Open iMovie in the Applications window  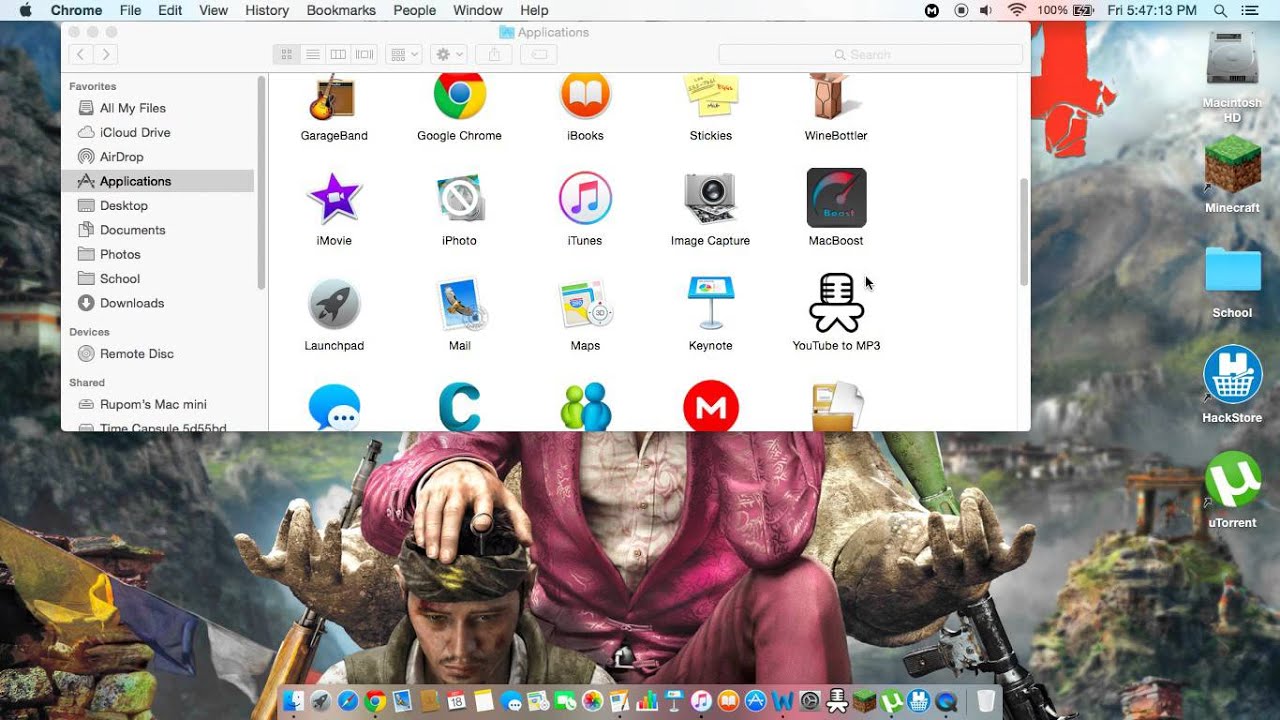click(x=334, y=198)
